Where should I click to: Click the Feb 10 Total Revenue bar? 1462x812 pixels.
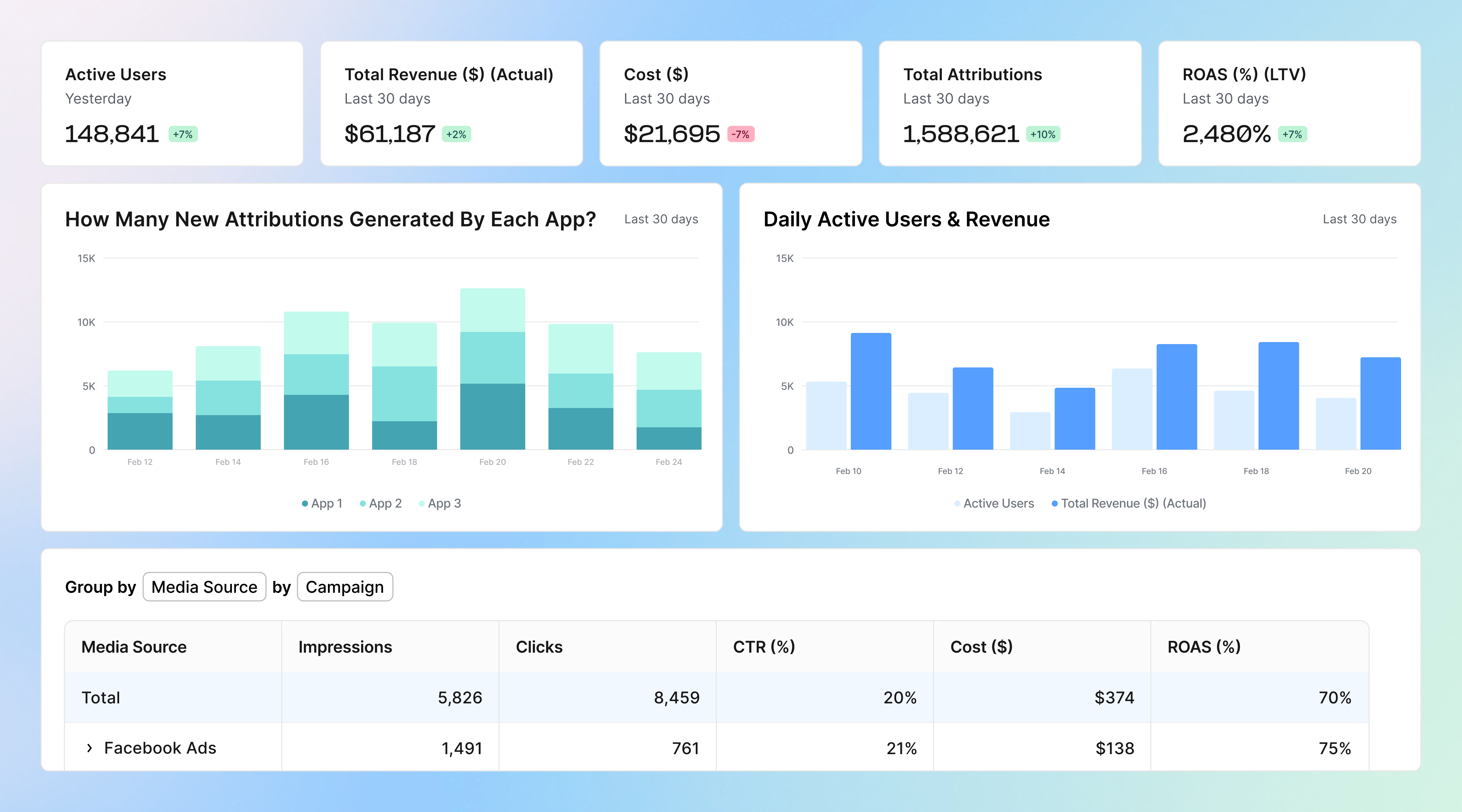click(871, 391)
